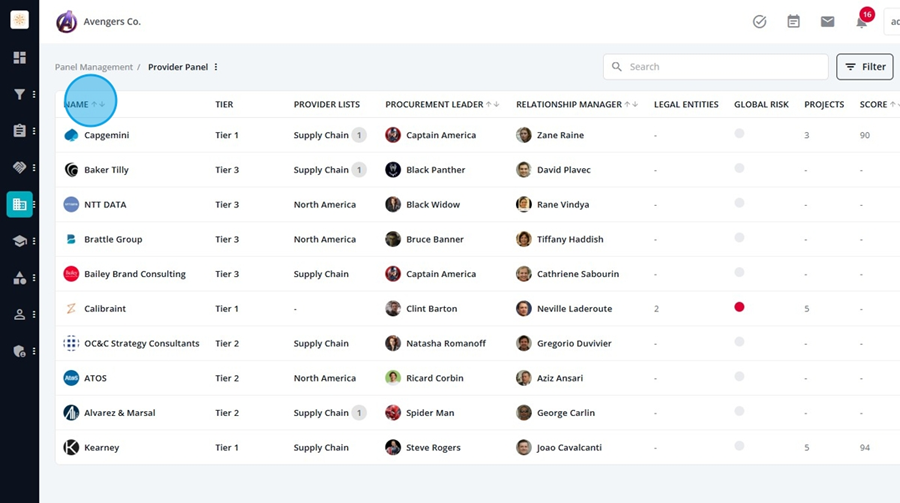Click into the Search field

[716, 67]
